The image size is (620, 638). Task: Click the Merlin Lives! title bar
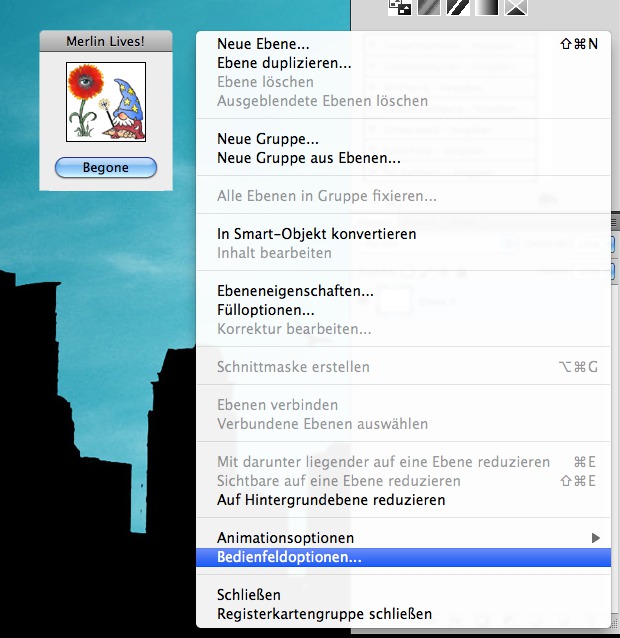coord(106,41)
